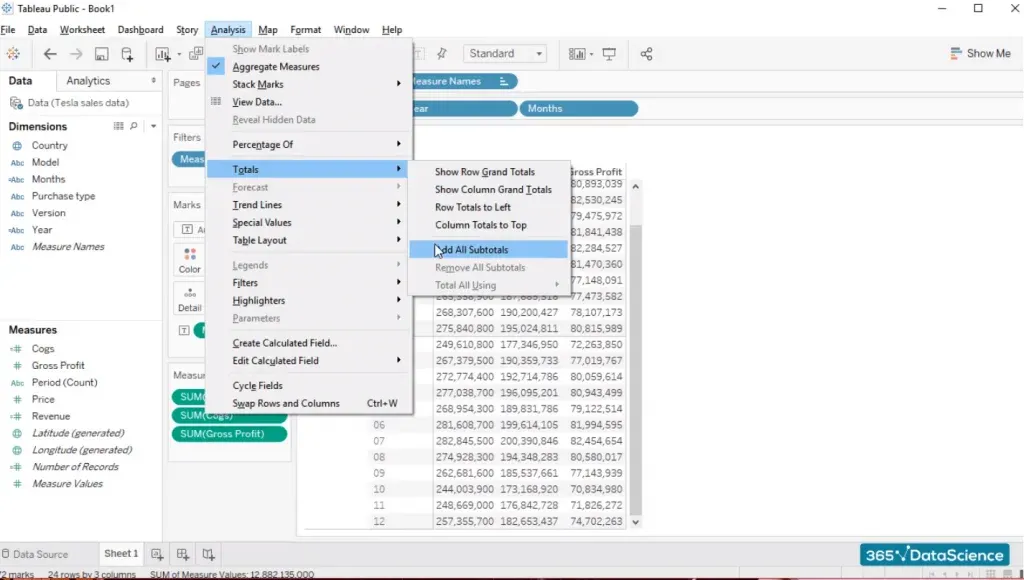Open the Standard fit dropdown

[506, 54]
